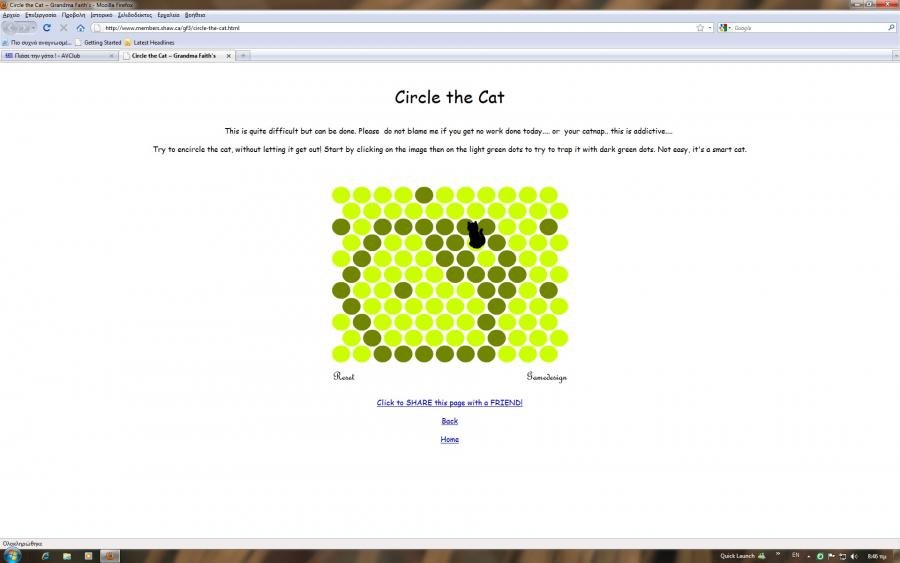Close the Circle the Cat tab
The width and height of the screenshot is (900, 563).
coord(229,56)
